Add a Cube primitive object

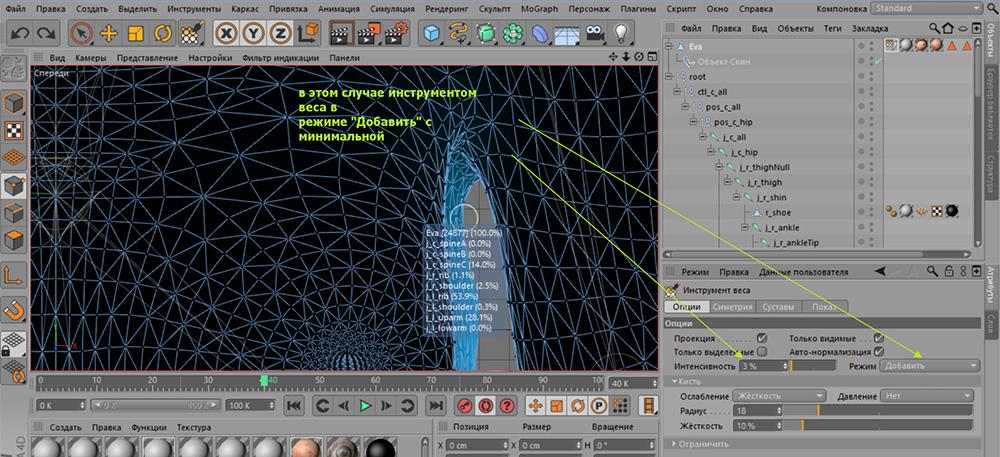pyautogui.click(x=432, y=33)
